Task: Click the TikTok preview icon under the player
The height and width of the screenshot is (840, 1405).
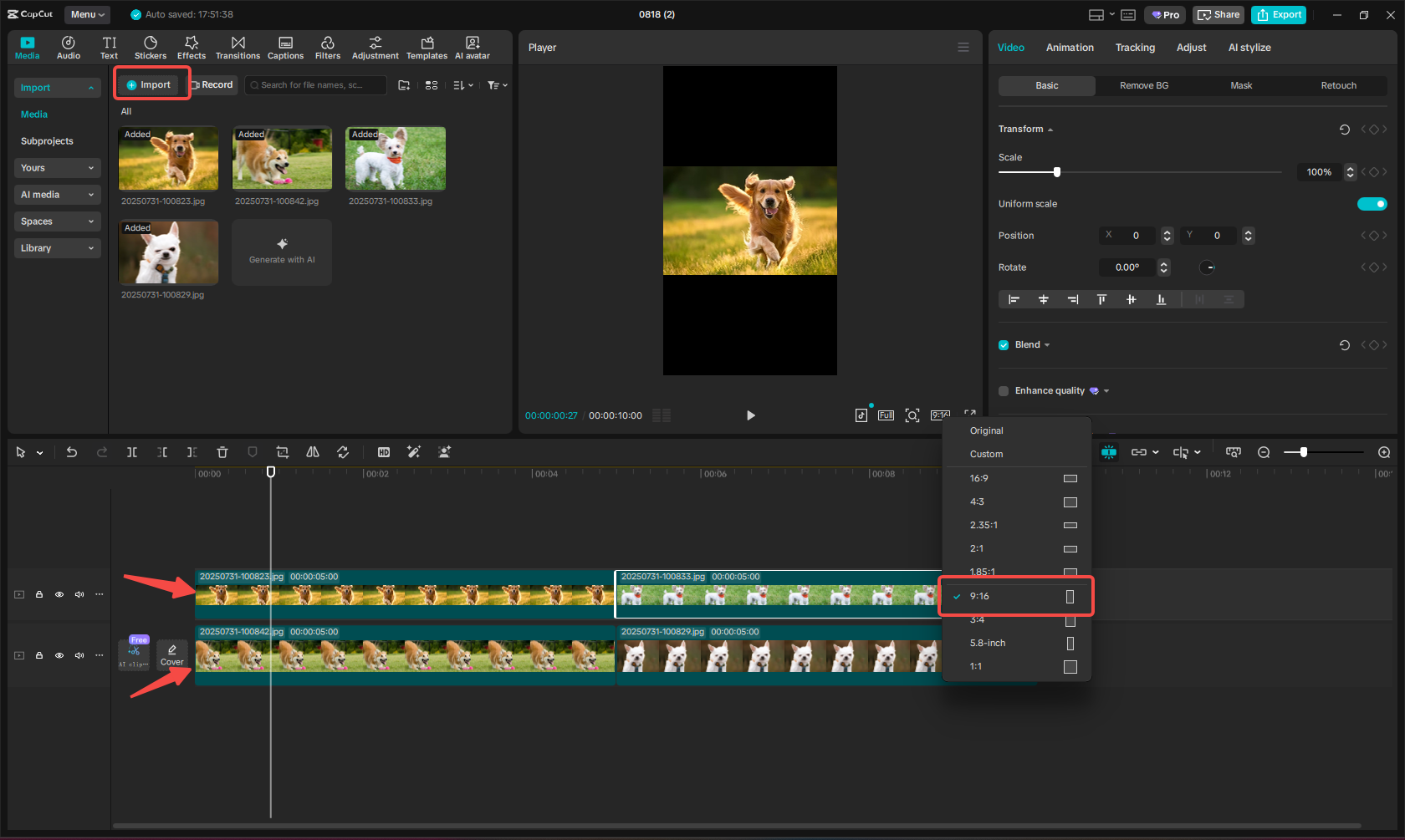Action: (x=861, y=415)
